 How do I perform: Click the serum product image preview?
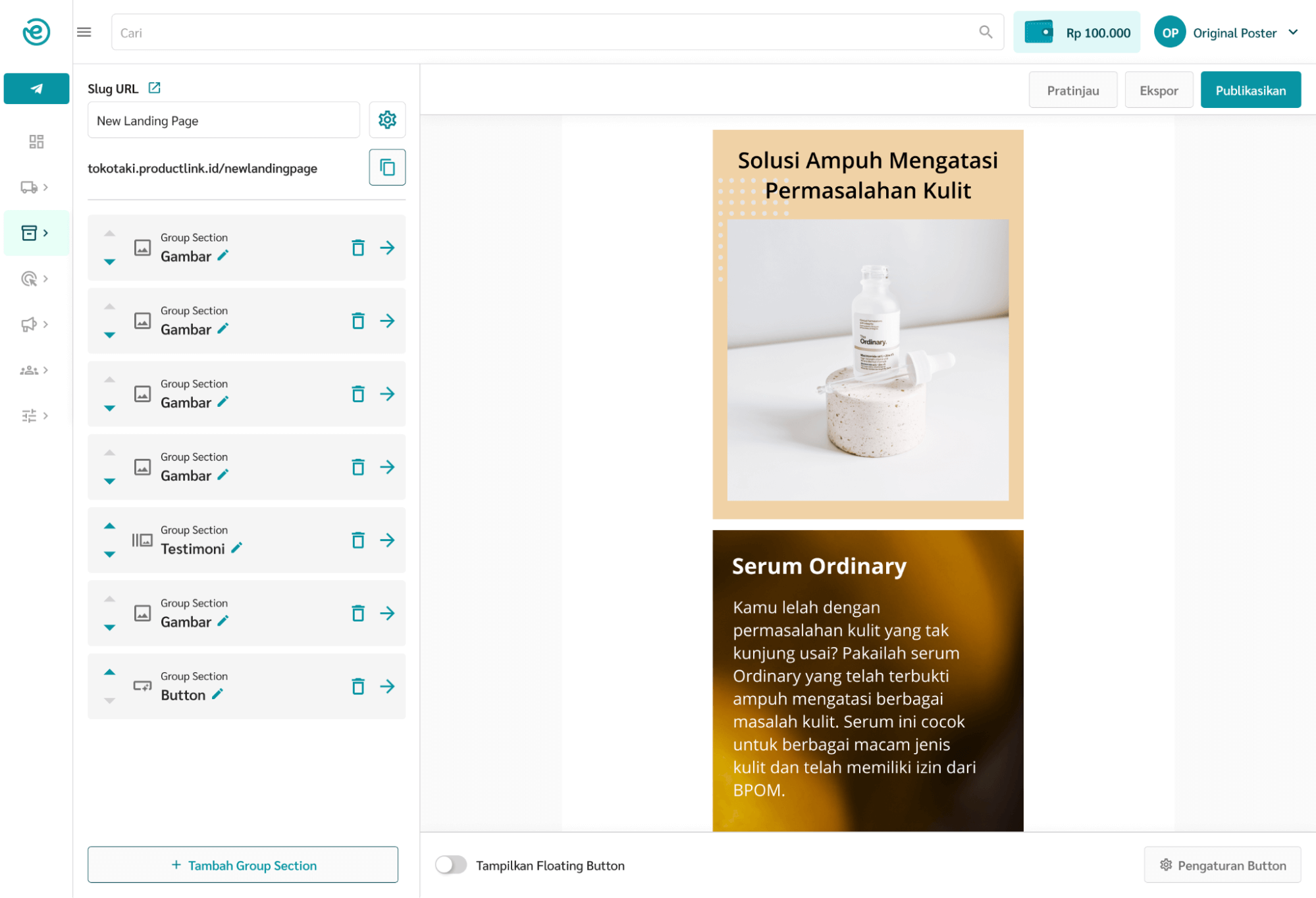pyautogui.click(x=868, y=359)
